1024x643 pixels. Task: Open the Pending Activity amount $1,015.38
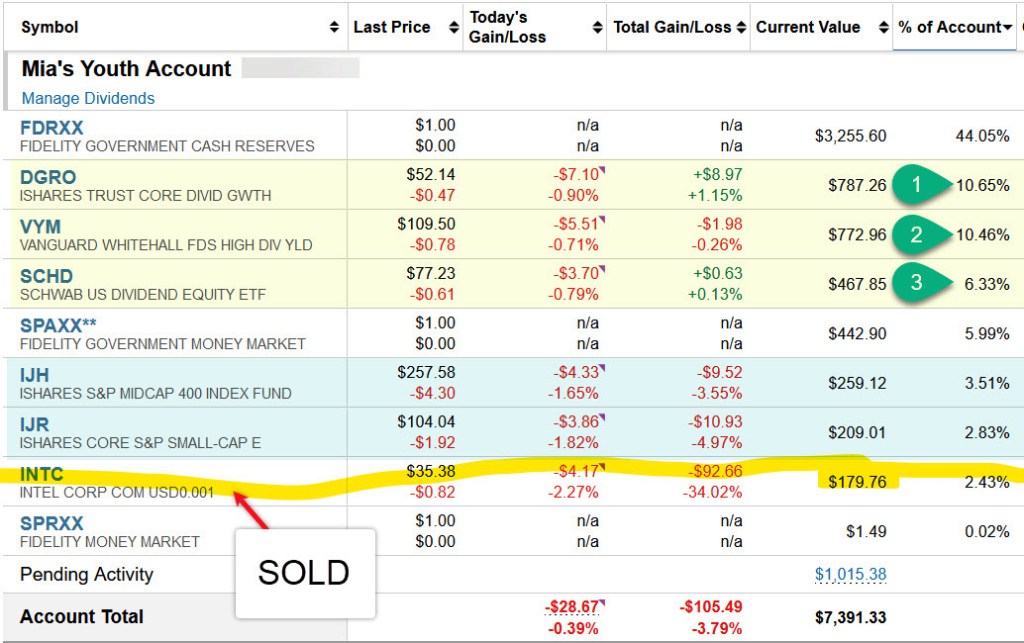[850, 575]
